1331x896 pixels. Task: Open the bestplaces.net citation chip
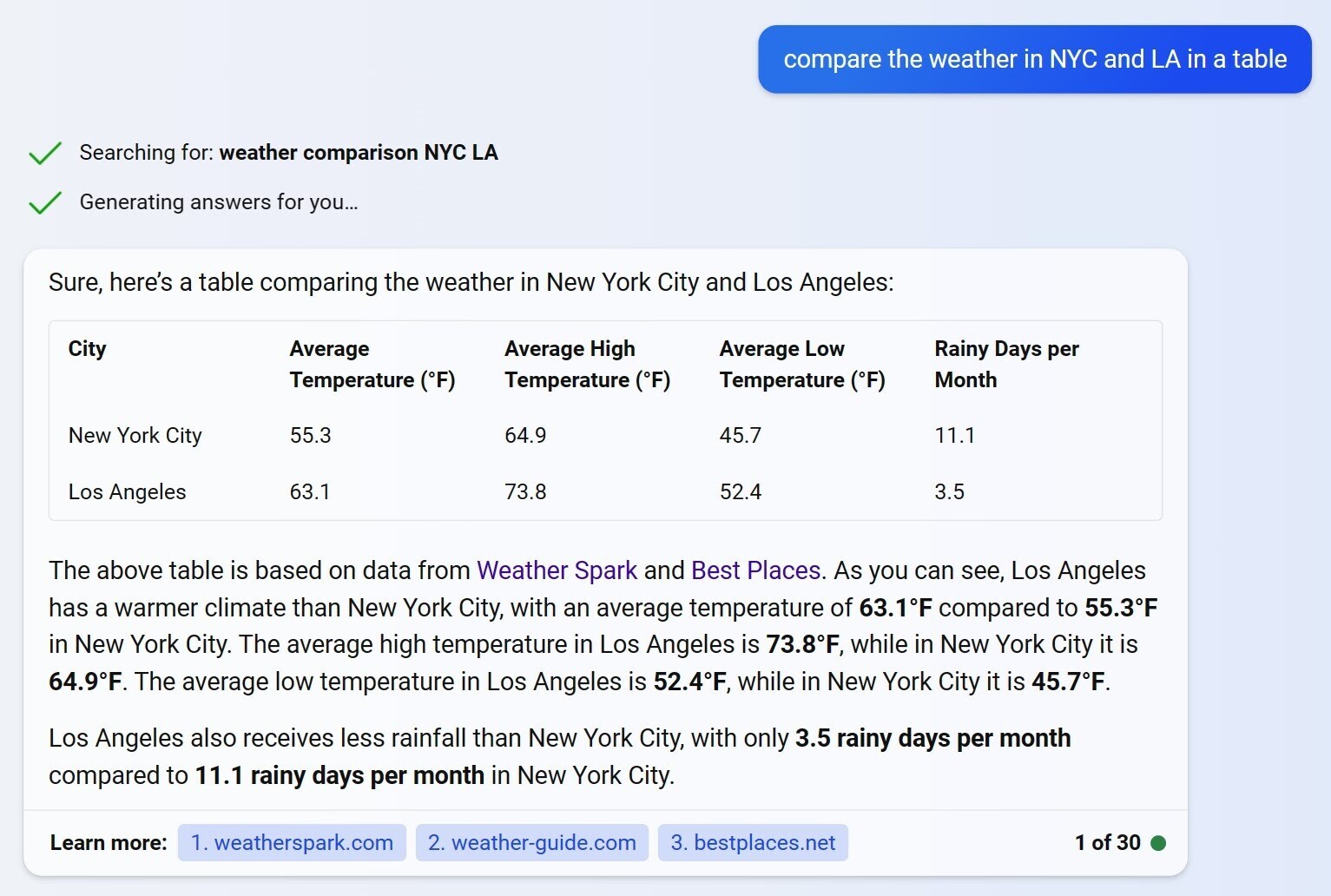[x=753, y=842]
